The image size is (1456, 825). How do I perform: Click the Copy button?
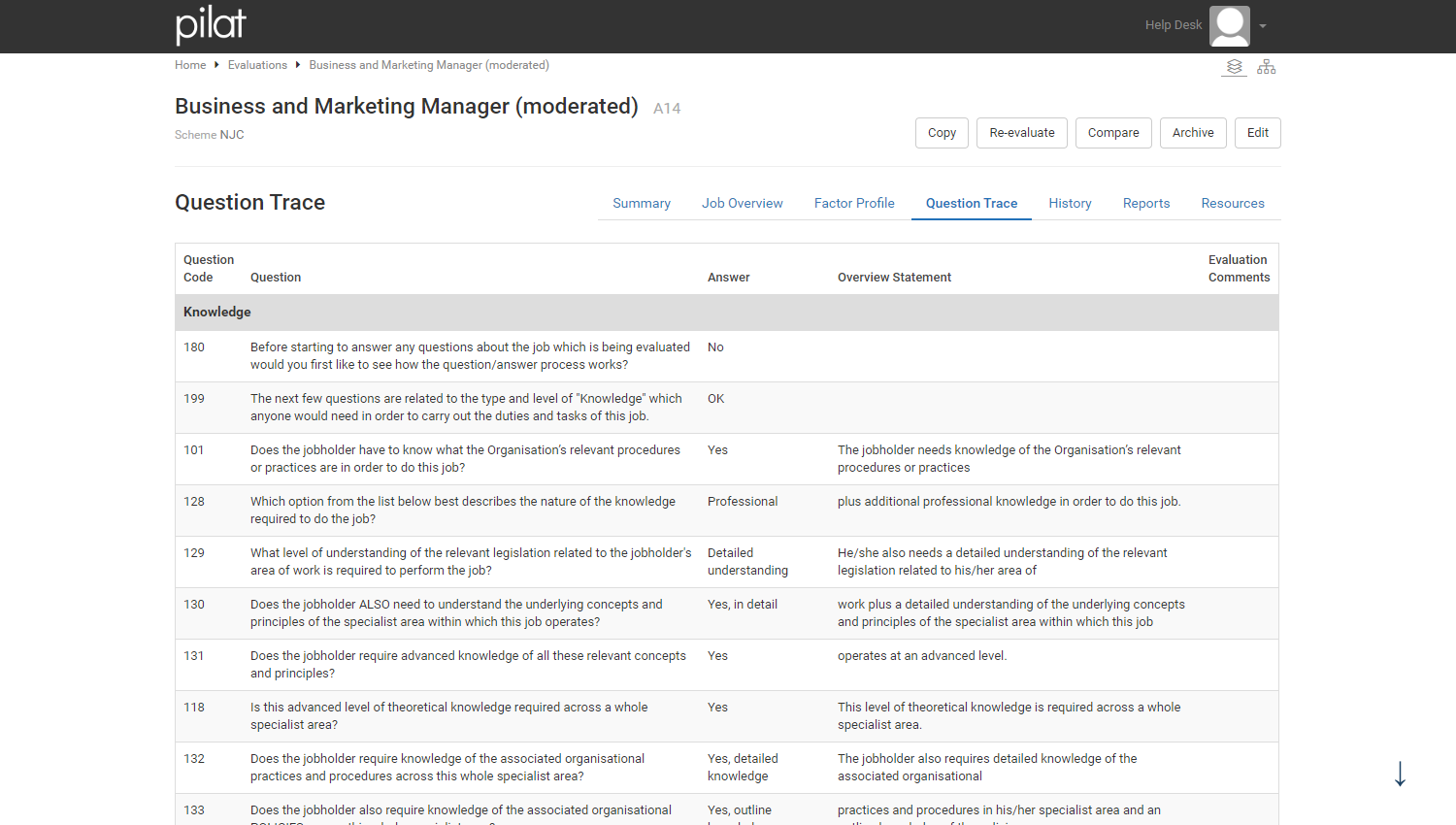click(x=942, y=133)
